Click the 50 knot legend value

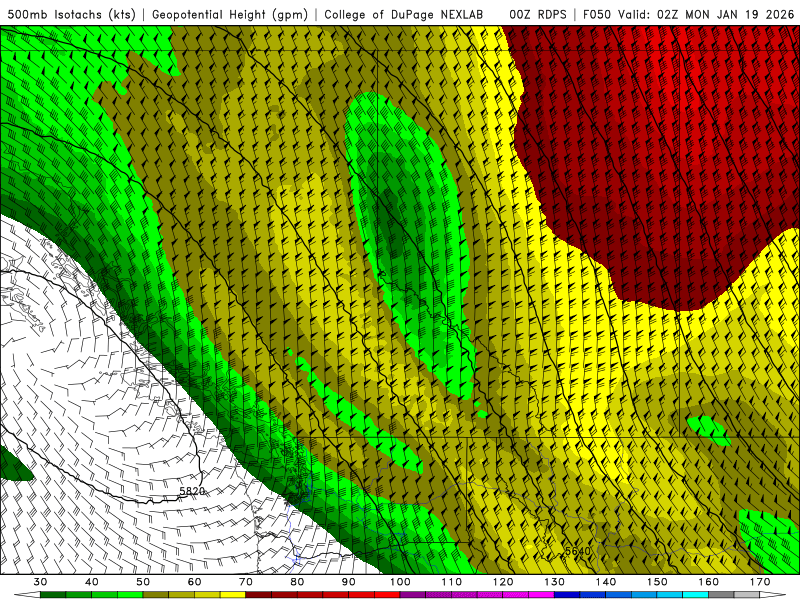(x=143, y=582)
